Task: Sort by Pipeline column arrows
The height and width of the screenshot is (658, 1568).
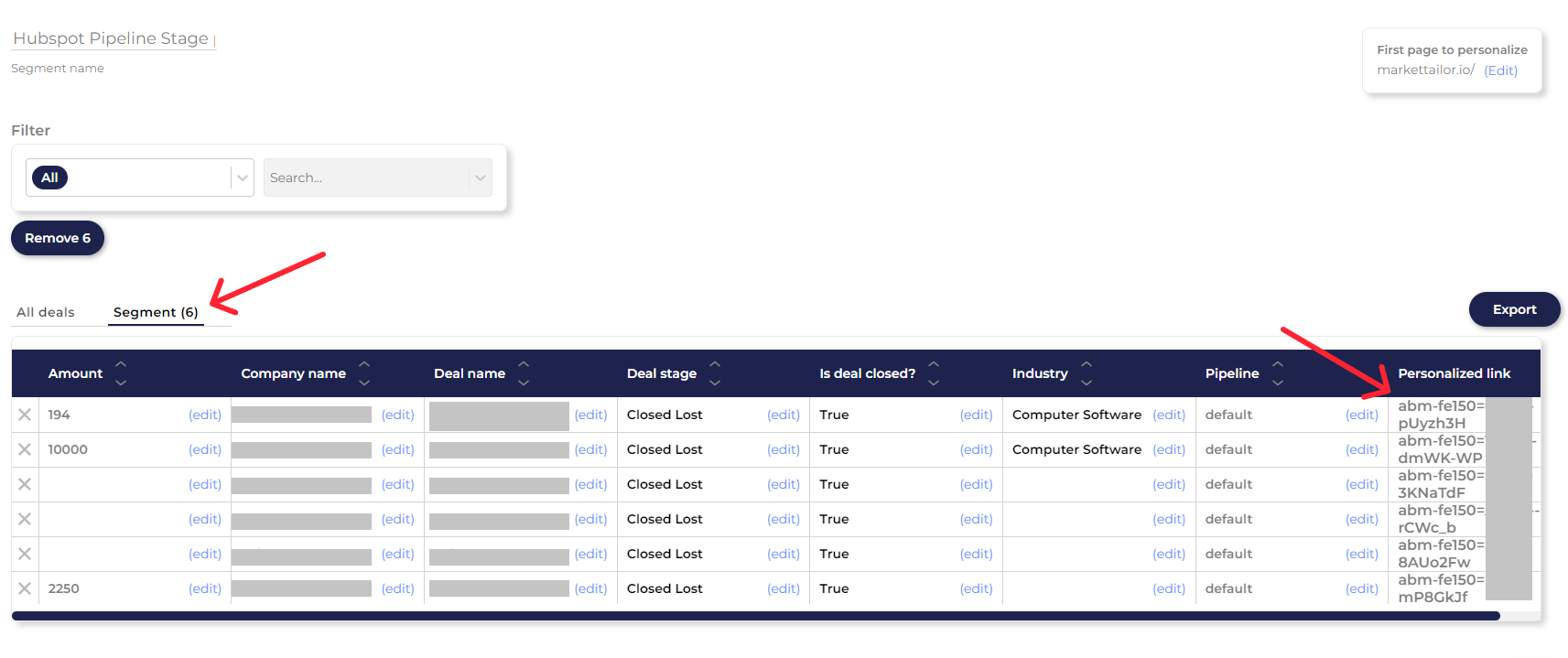Action: pos(1278,373)
